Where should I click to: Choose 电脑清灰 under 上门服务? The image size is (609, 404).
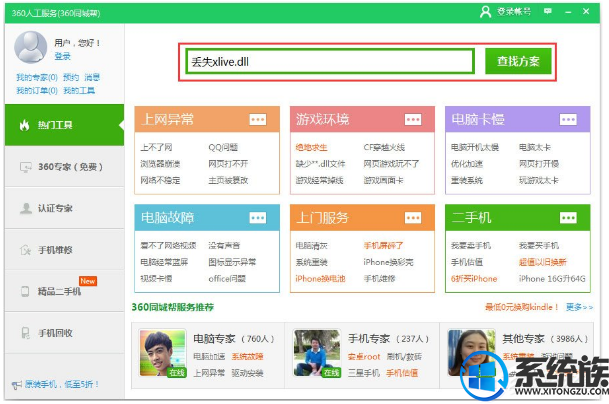(x=311, y=246)
